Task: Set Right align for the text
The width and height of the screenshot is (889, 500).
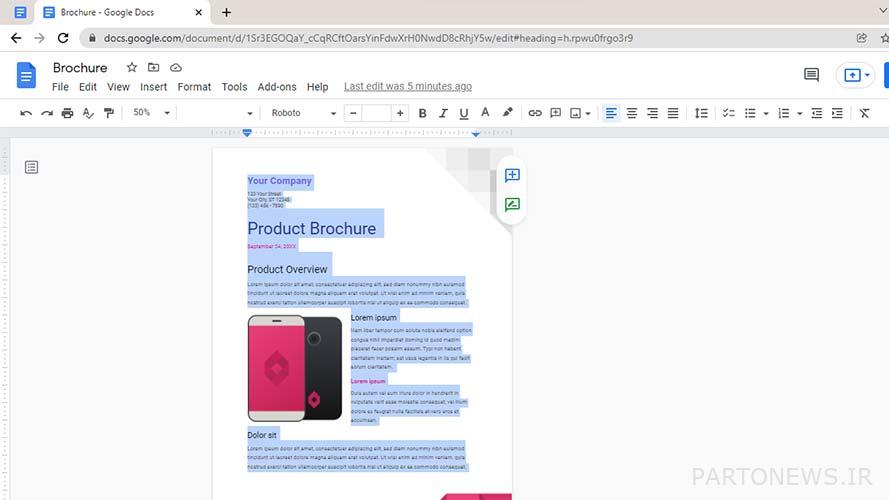Action: [x=652, y=113]
